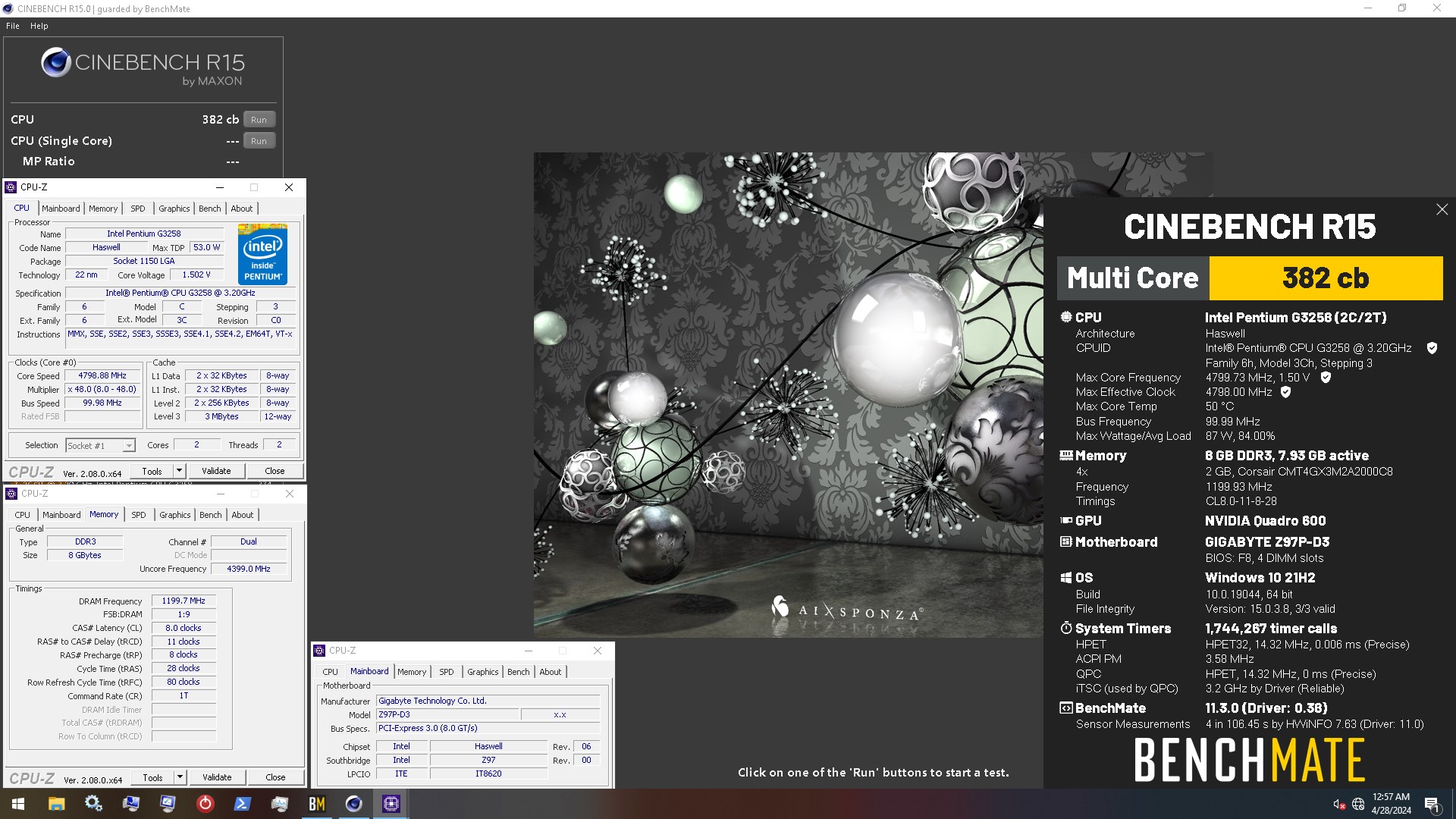Screen dimensions: 1456x819
Task: Click Validate in the top CPU-Z window
Action: tap(216, 471)
